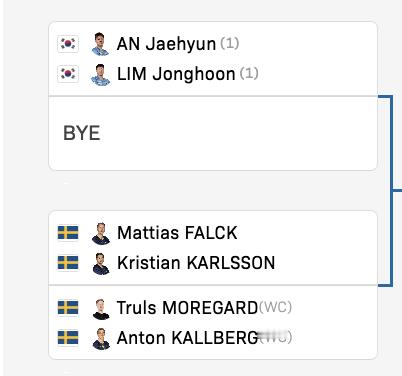Image resolution: width=402 pixels, height=376 pixels.
Task: Click the Sweden flag beside Anton KALLBERG
Action: click(68, 337)
